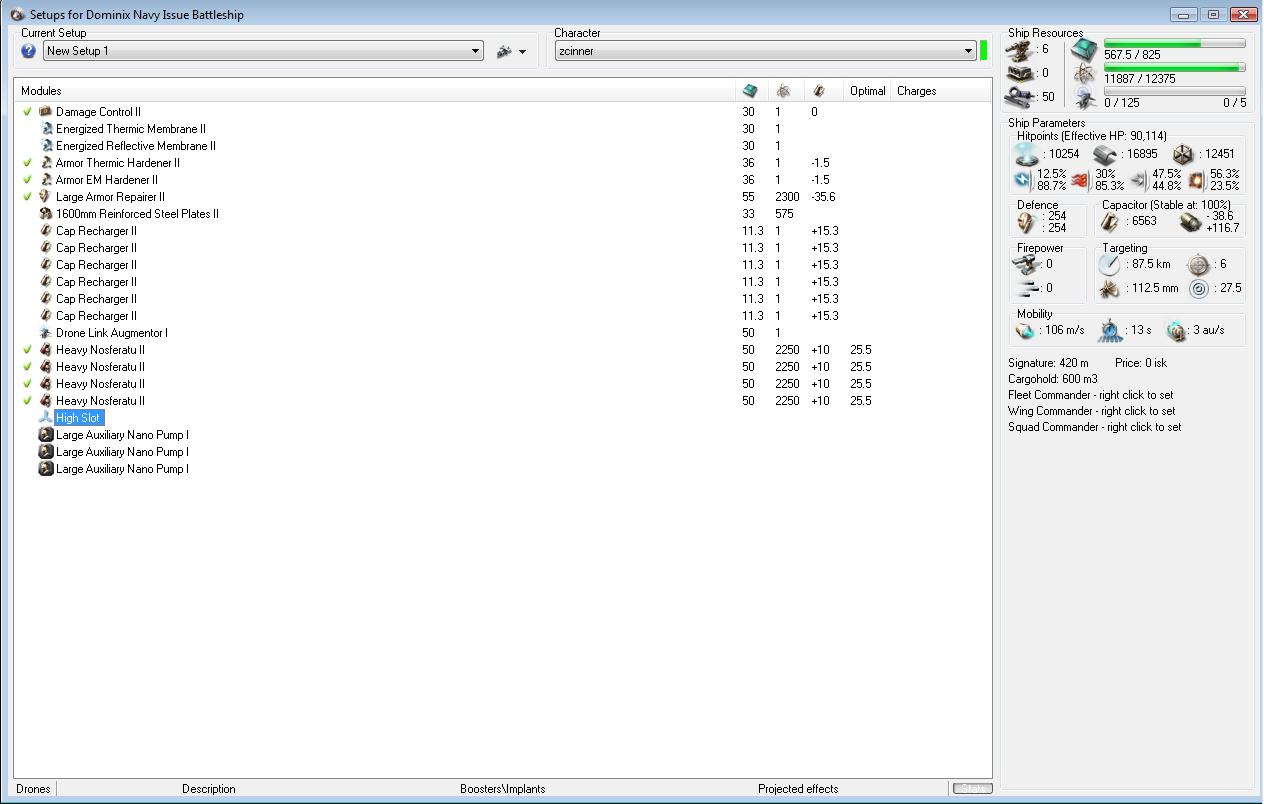Click the powergrid column header icon
This screenshot has width=1264, height=804.
click(x=784, y=91)
